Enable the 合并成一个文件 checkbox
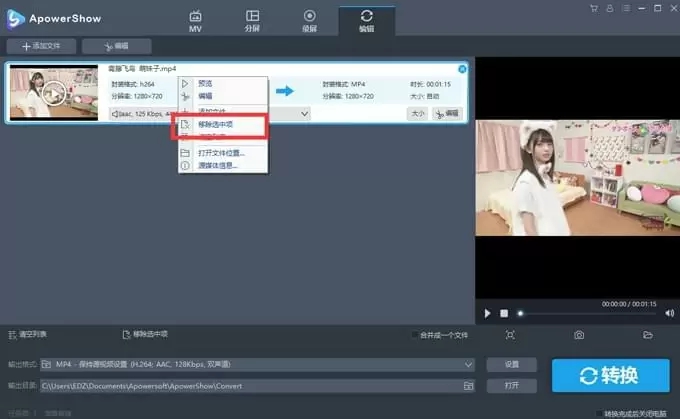Image resolution: width=680 pixels, height=419 pixels. pos(416,335)
